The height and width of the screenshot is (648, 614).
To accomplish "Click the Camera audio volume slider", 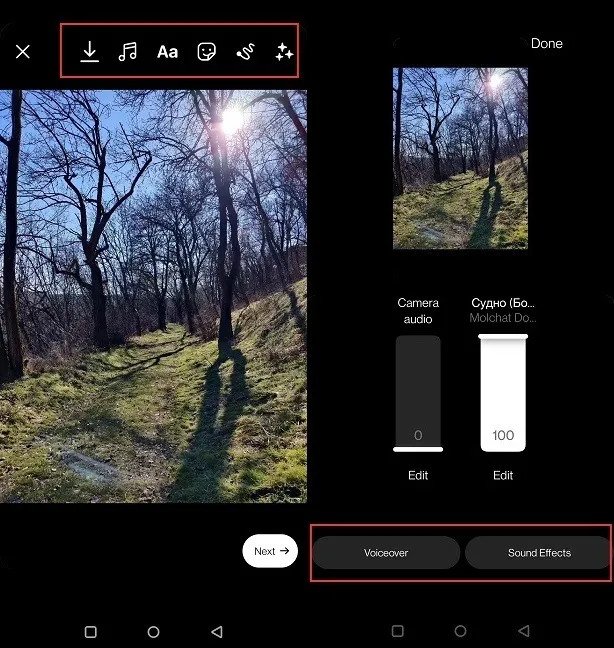I will [x=418, y=393].
